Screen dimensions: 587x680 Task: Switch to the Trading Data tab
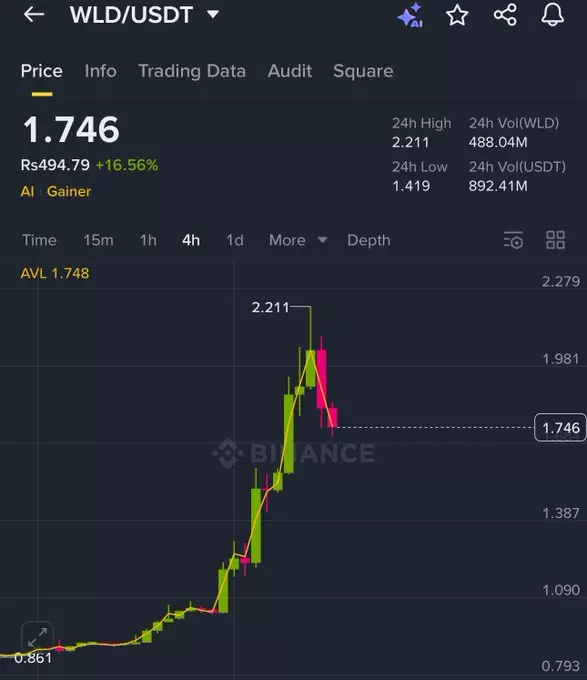192,71
